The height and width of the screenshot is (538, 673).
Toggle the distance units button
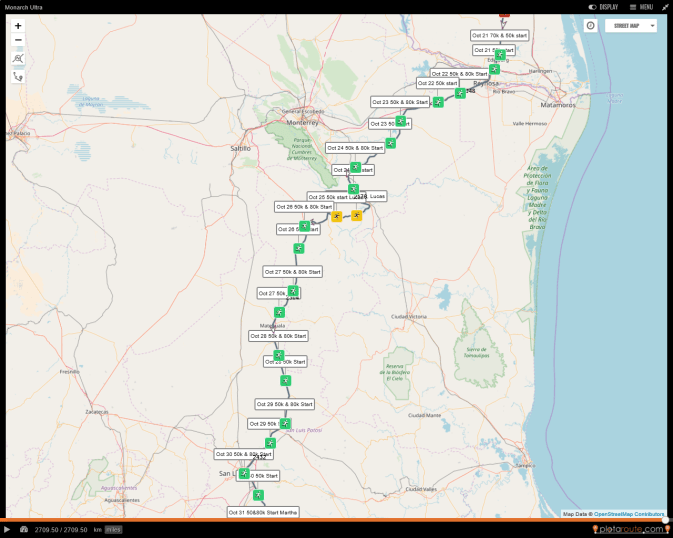point(113,529)
